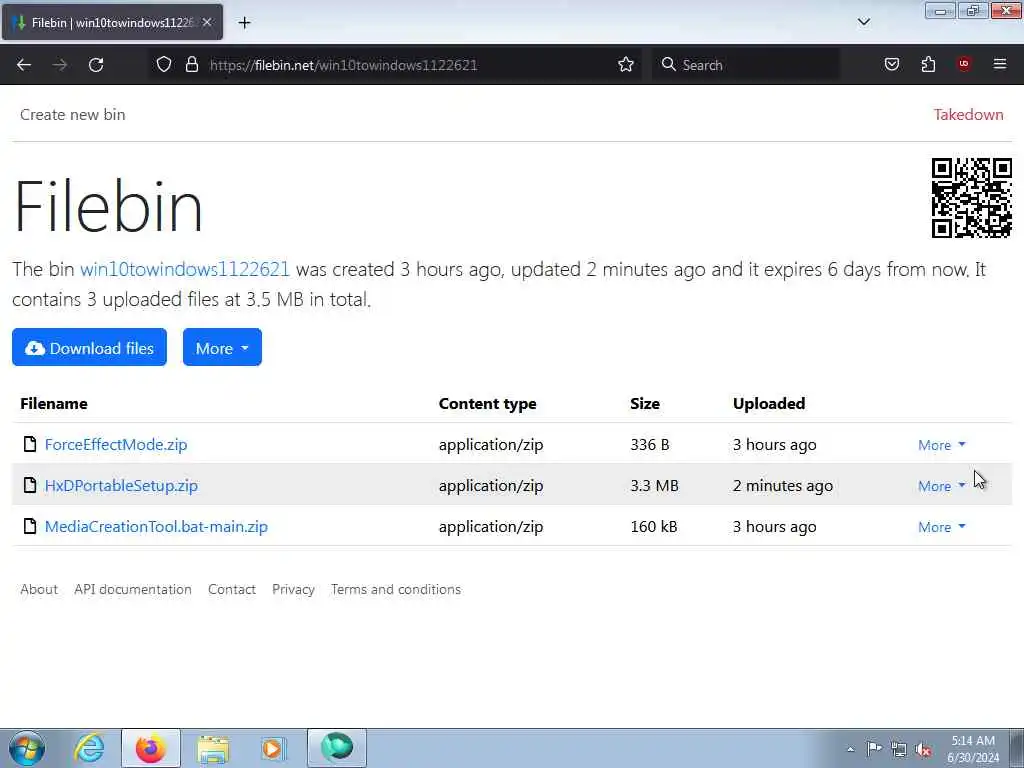This screenshot has height=768, width=1024.
Task: Open the API documentation footer link
Action: coord(133,589)
